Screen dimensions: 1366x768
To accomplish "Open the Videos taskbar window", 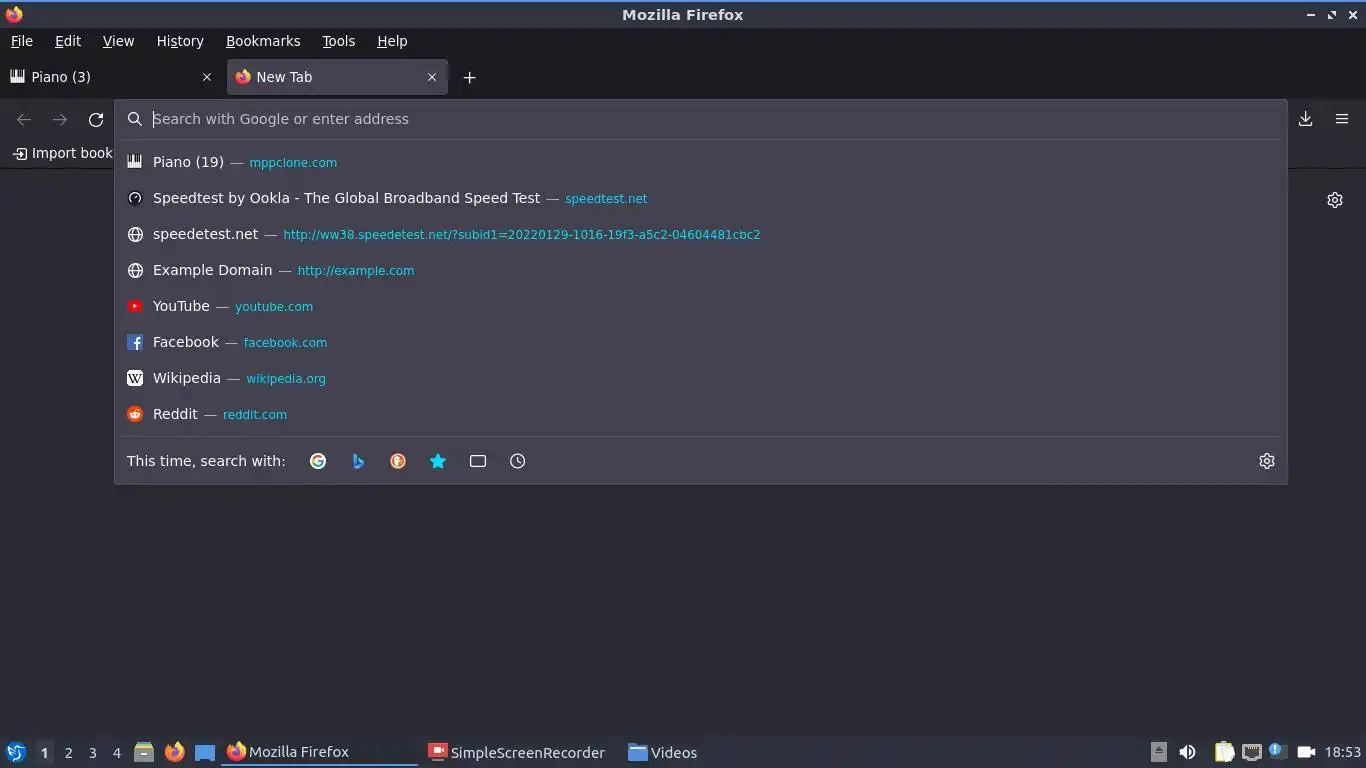I will click(x=662, y=752).
